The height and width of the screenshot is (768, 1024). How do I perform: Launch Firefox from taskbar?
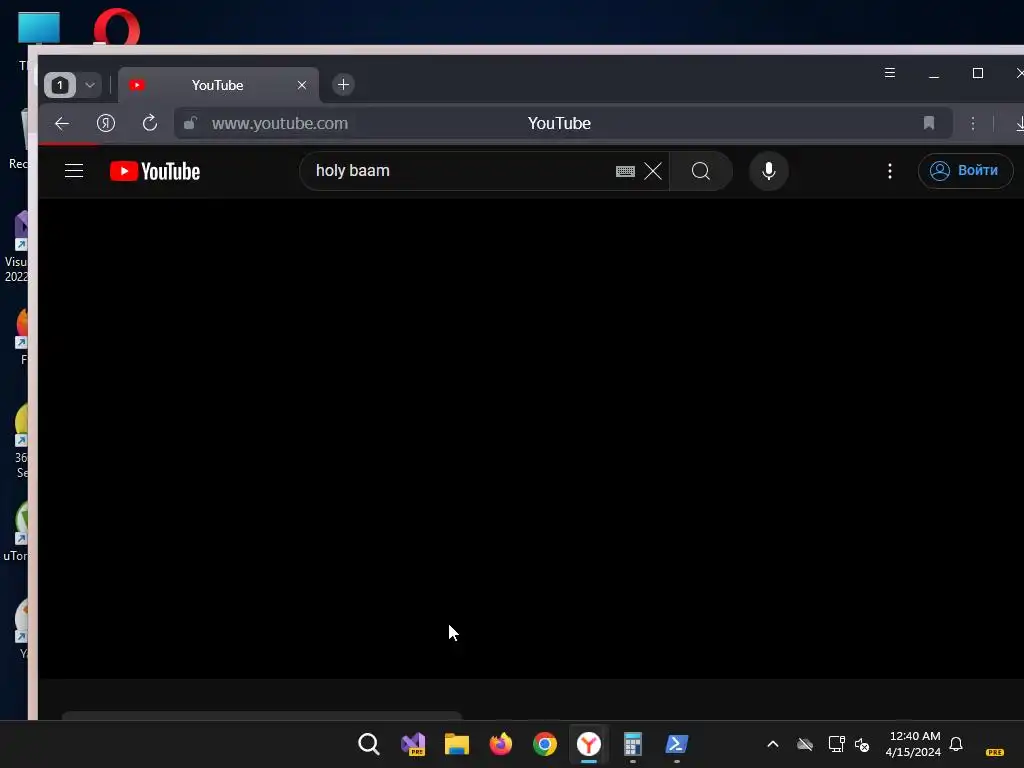(x=501, y=744)
